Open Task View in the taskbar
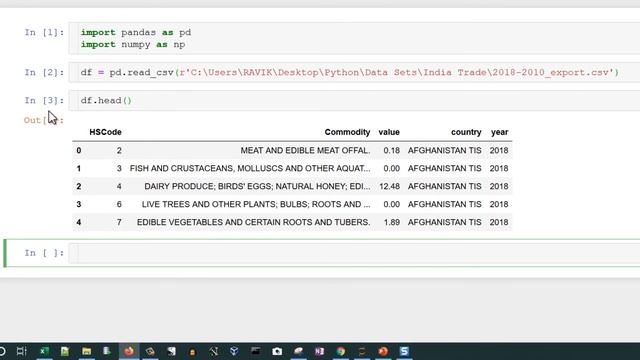Viewport: 640px width, 360px height. pos(22,351)
